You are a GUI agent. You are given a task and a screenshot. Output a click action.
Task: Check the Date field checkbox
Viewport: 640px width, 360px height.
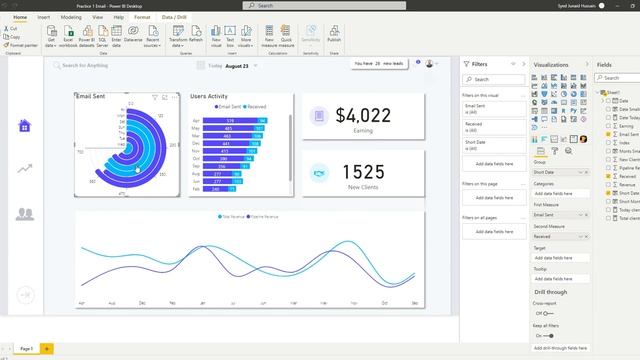click(608, 101)
